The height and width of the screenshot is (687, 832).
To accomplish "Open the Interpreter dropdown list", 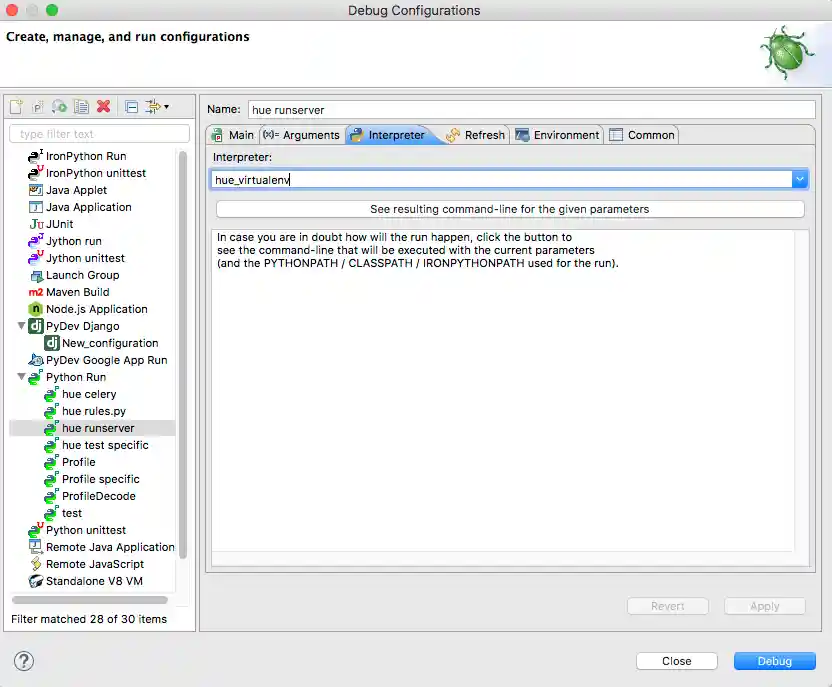I will click(x=800, y=179).
